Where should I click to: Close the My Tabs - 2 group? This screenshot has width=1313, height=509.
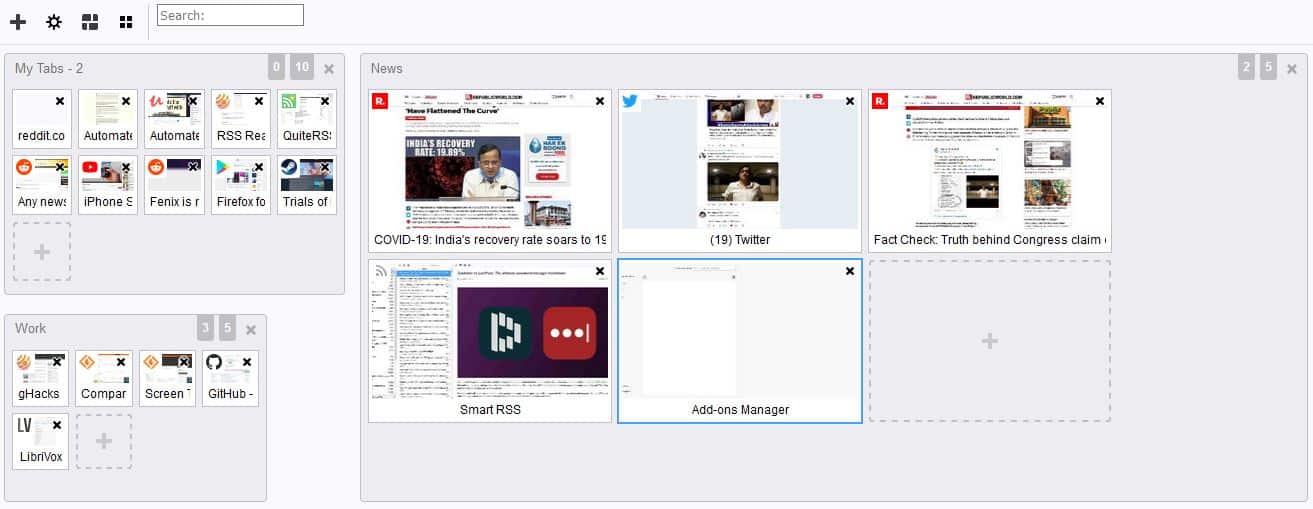(x=329, y=69)
